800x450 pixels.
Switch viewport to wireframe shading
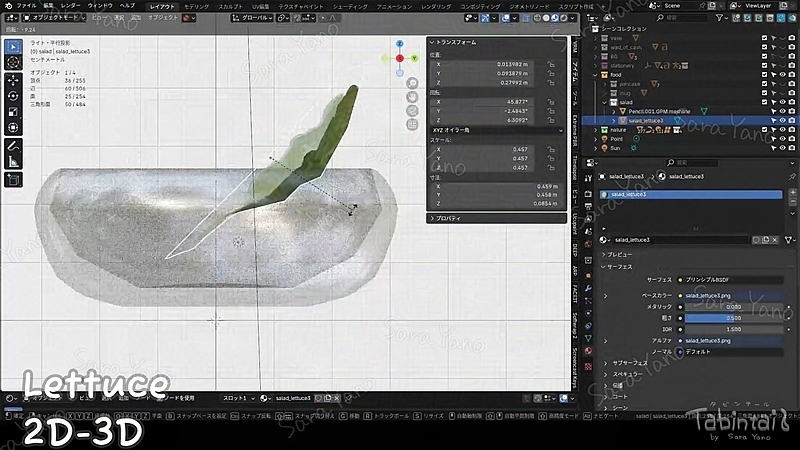pos(537,18)
